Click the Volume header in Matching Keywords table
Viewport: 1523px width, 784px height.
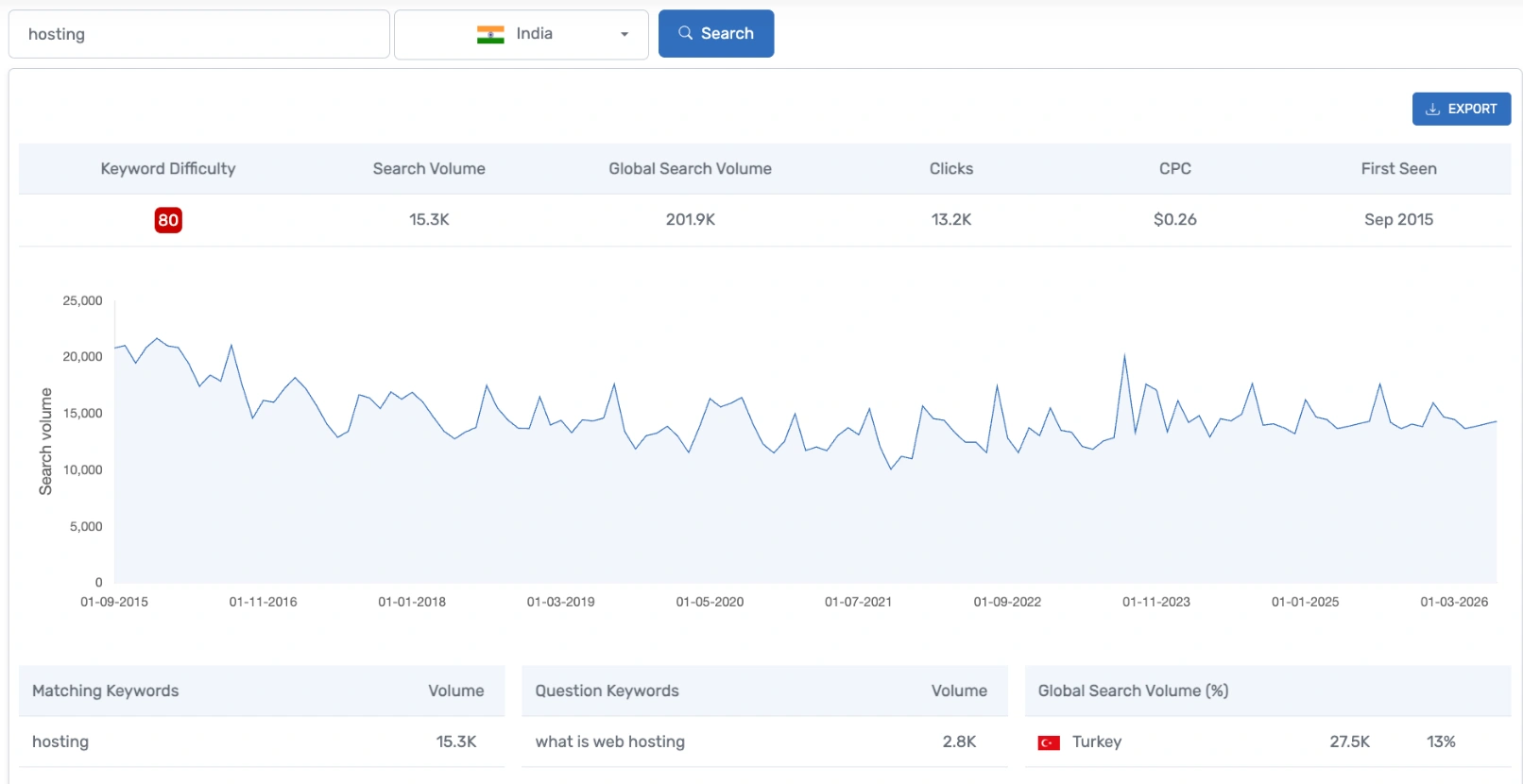click(x=456, y=690)
